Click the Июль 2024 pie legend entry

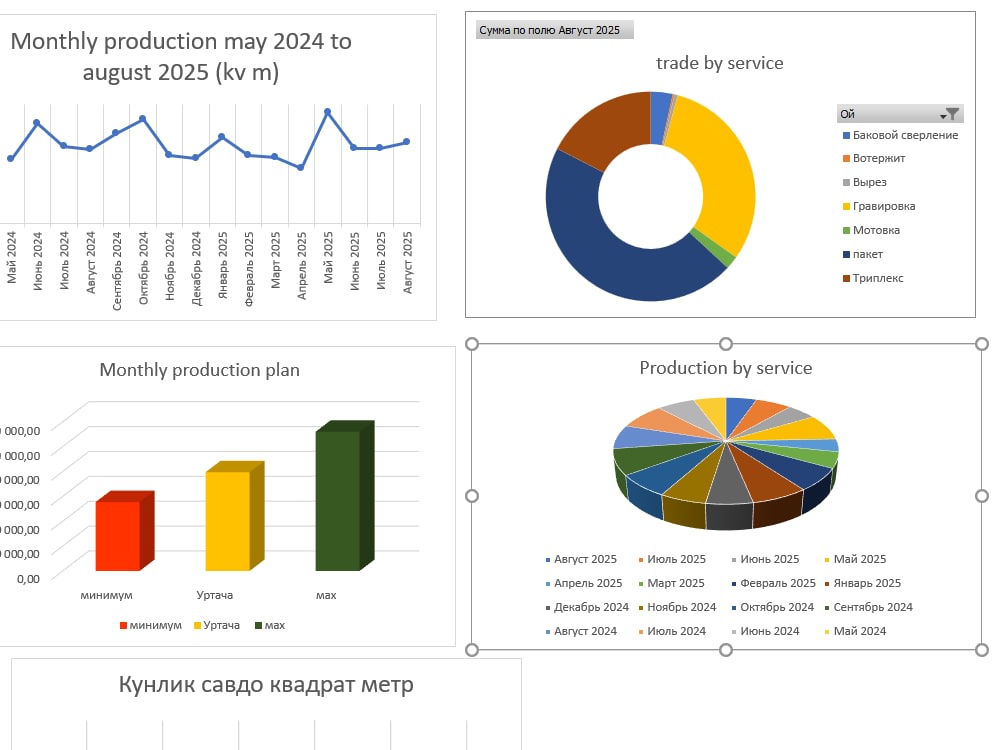[x=672, y=631]
